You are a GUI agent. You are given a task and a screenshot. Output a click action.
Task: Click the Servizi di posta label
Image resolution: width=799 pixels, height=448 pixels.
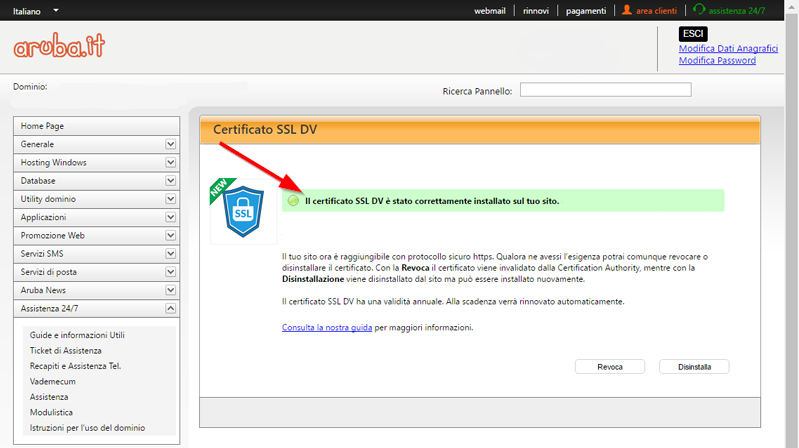[48, 272]
